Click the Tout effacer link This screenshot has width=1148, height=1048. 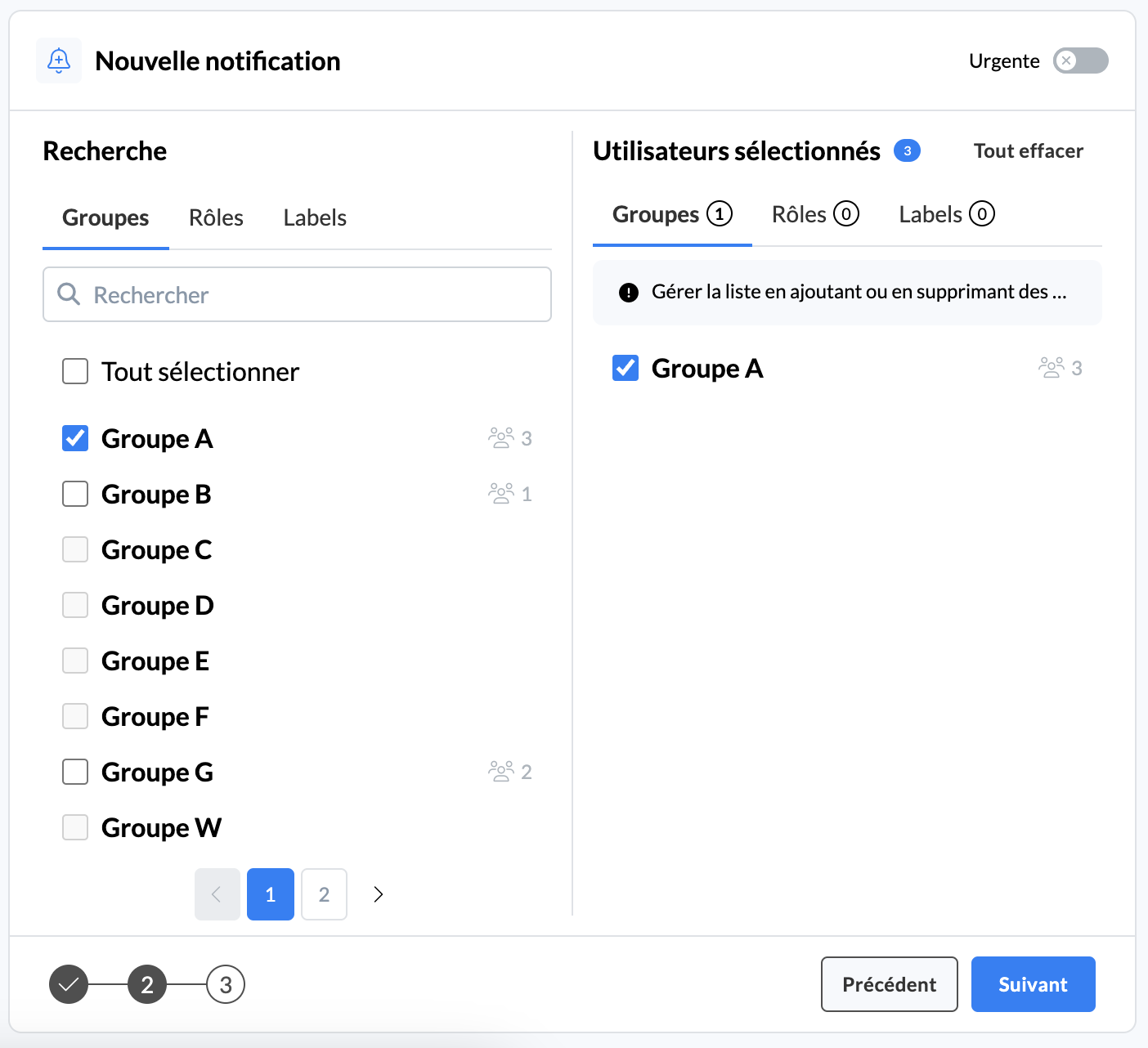click(x=1028, y=151)
